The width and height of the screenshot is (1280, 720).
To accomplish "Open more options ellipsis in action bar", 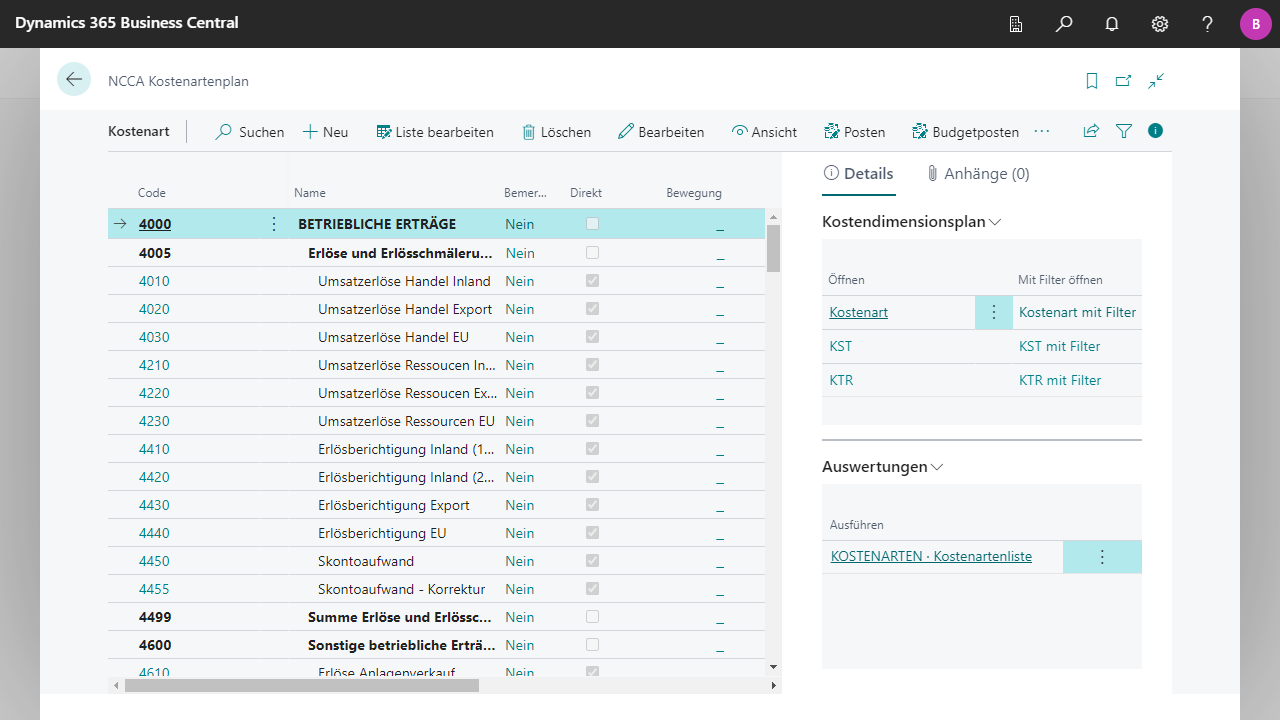I will click(1042, 131).
